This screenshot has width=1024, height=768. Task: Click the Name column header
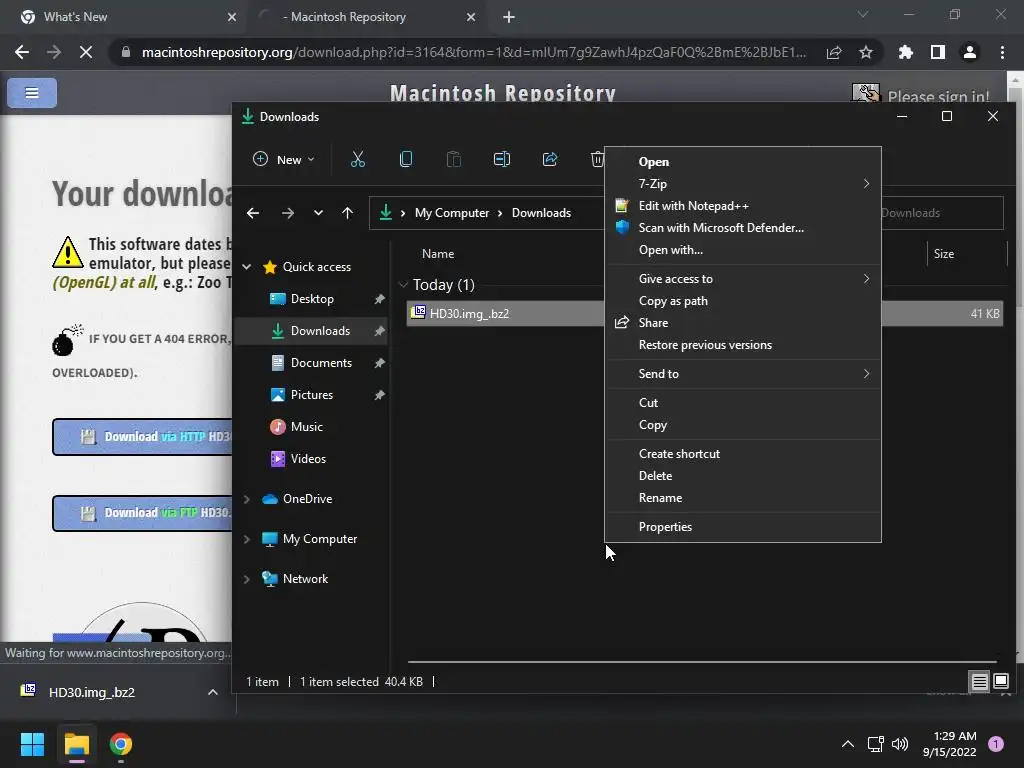[x=438, y=254]
